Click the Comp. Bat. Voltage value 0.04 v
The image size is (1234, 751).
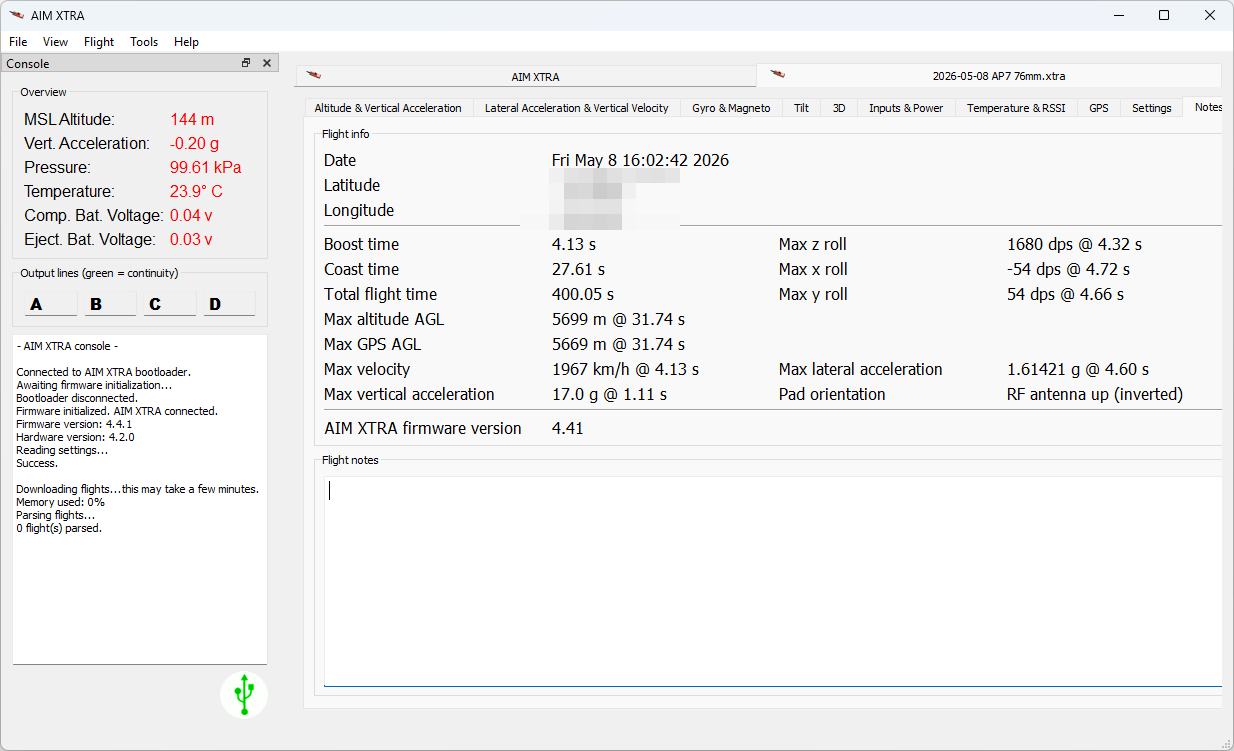point(191,215)
